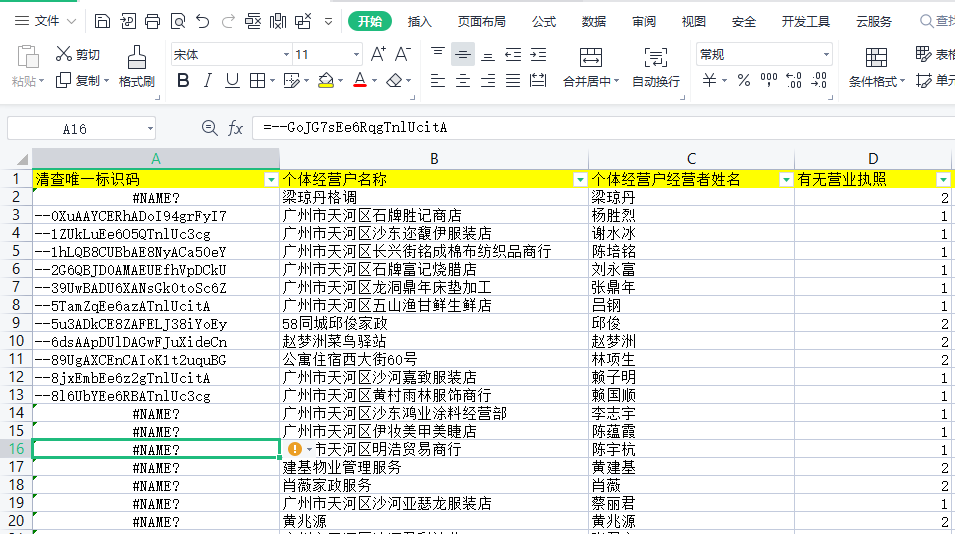Click the 格式刷 format painter brush

136,57
